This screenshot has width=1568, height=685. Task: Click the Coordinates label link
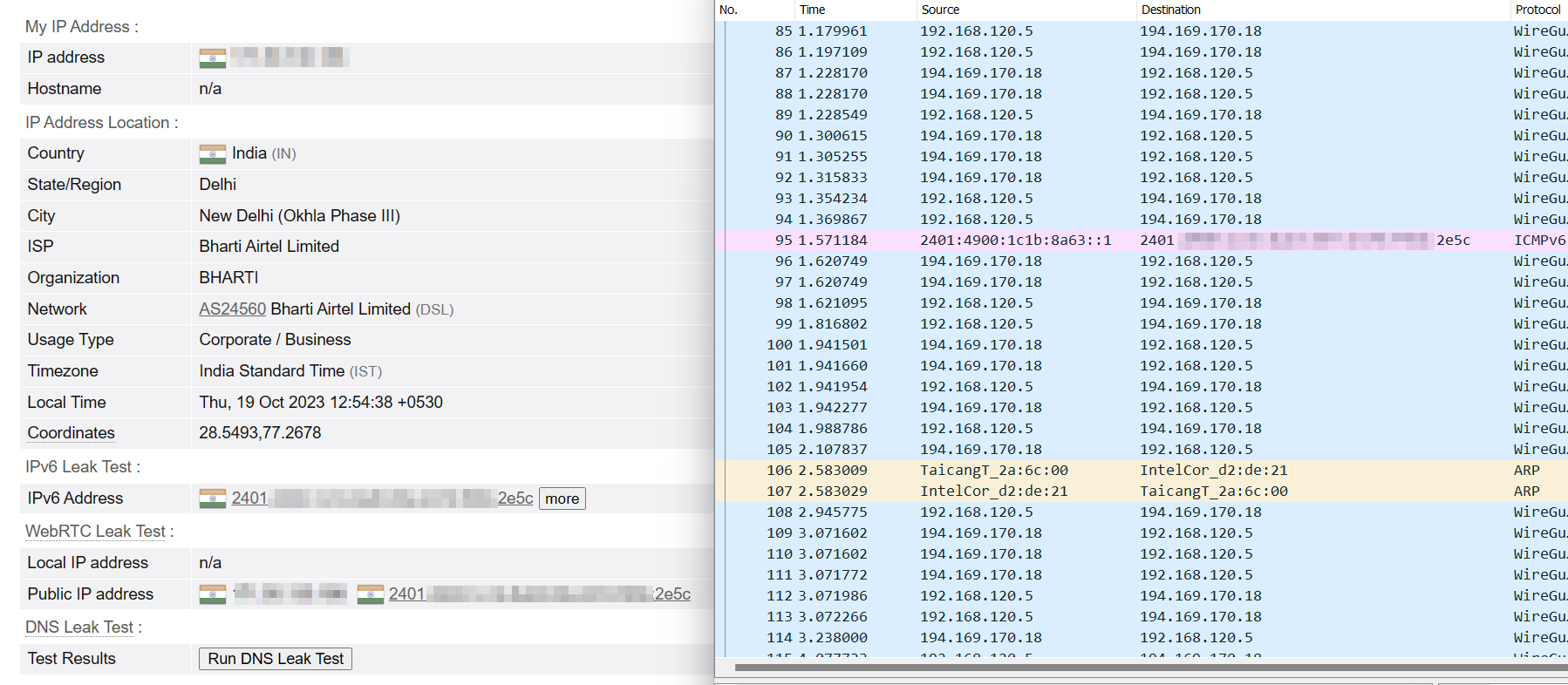point(71,432)
